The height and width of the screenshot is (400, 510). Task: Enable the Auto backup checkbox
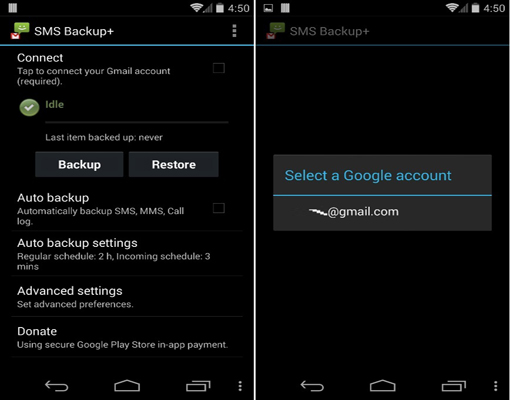point(219,208)
